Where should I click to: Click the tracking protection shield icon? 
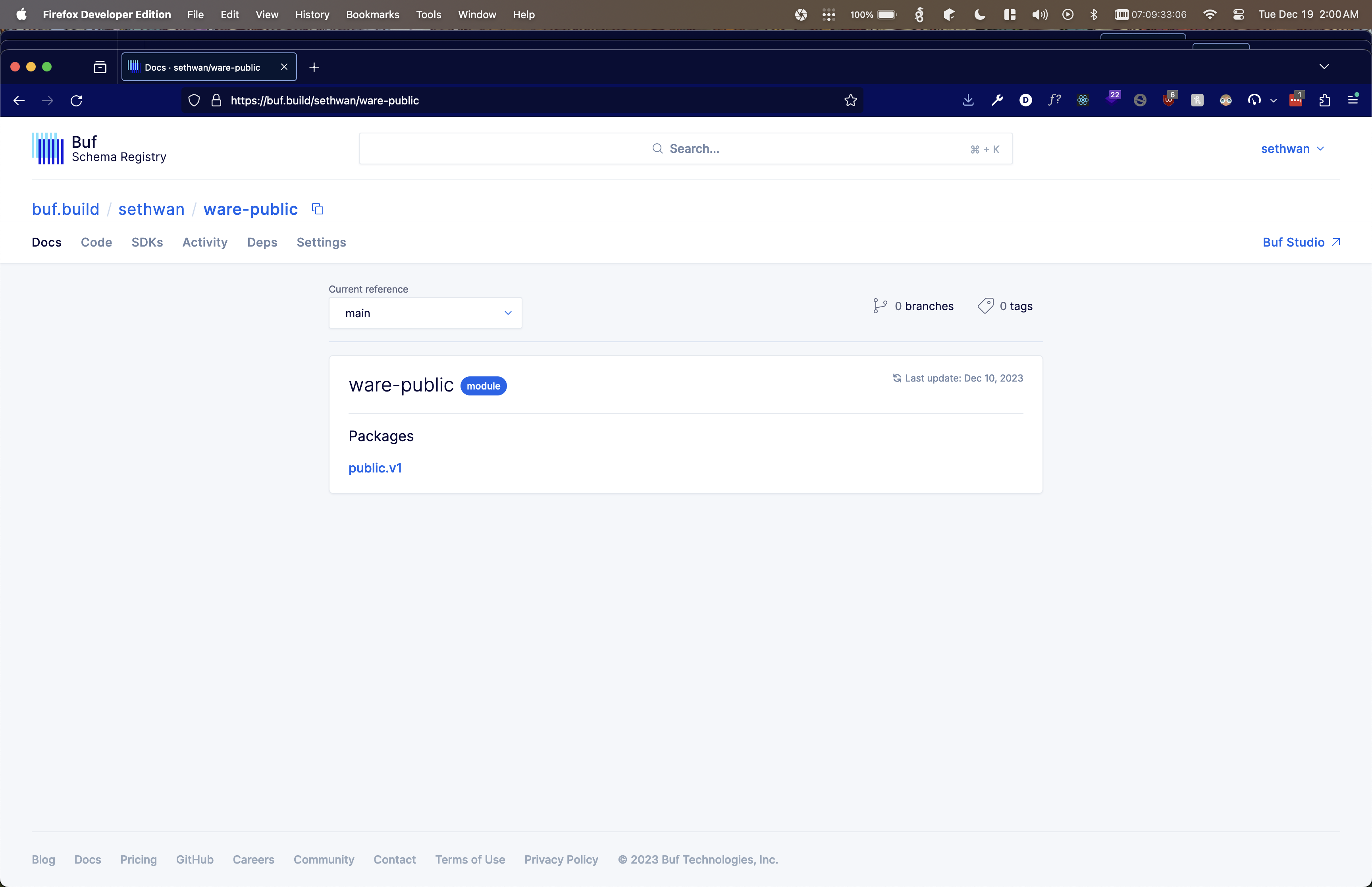(x=194, y=100)
